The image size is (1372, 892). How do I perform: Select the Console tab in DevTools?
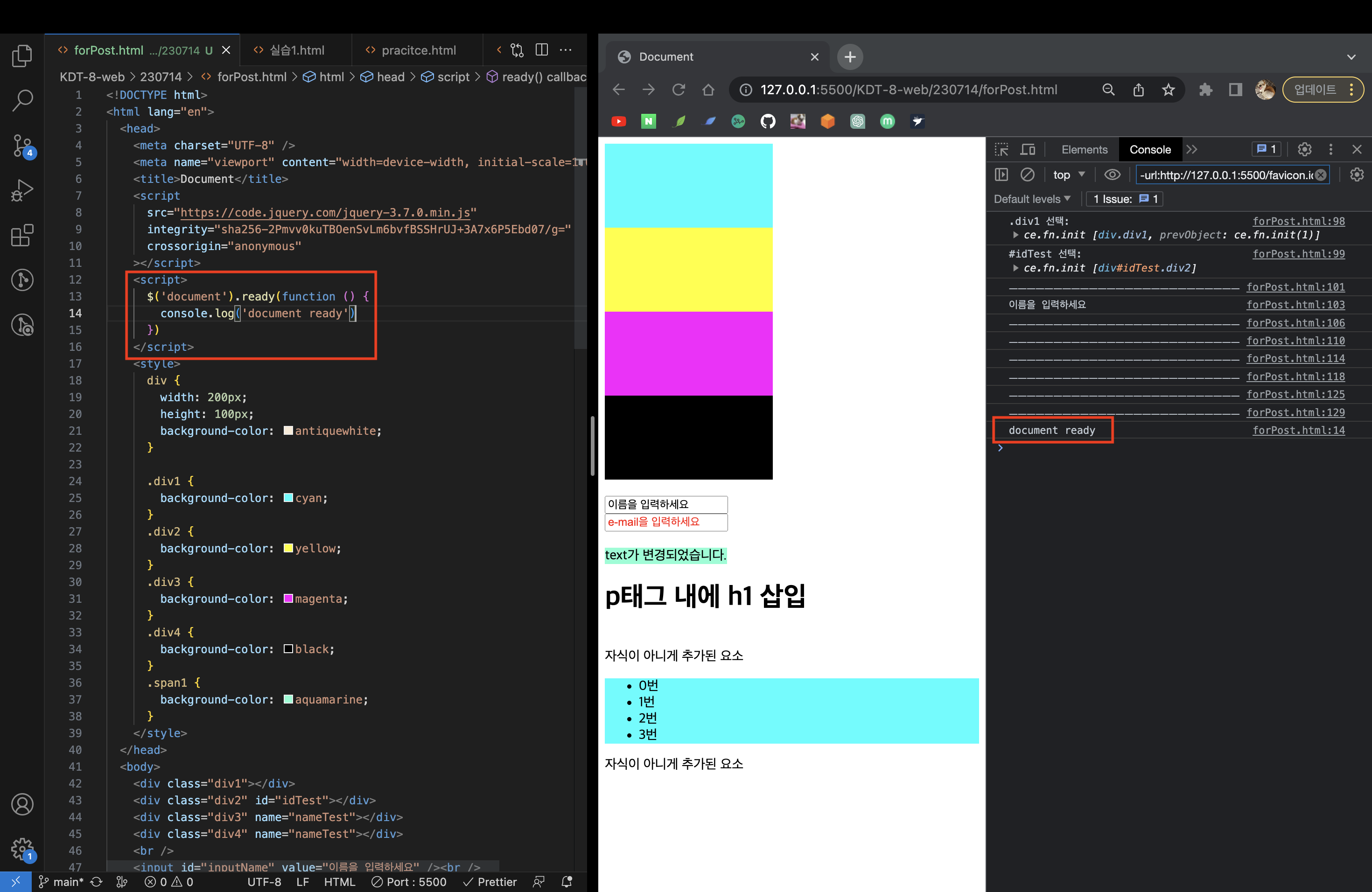pyautogui.click(x=1149, y=149)
